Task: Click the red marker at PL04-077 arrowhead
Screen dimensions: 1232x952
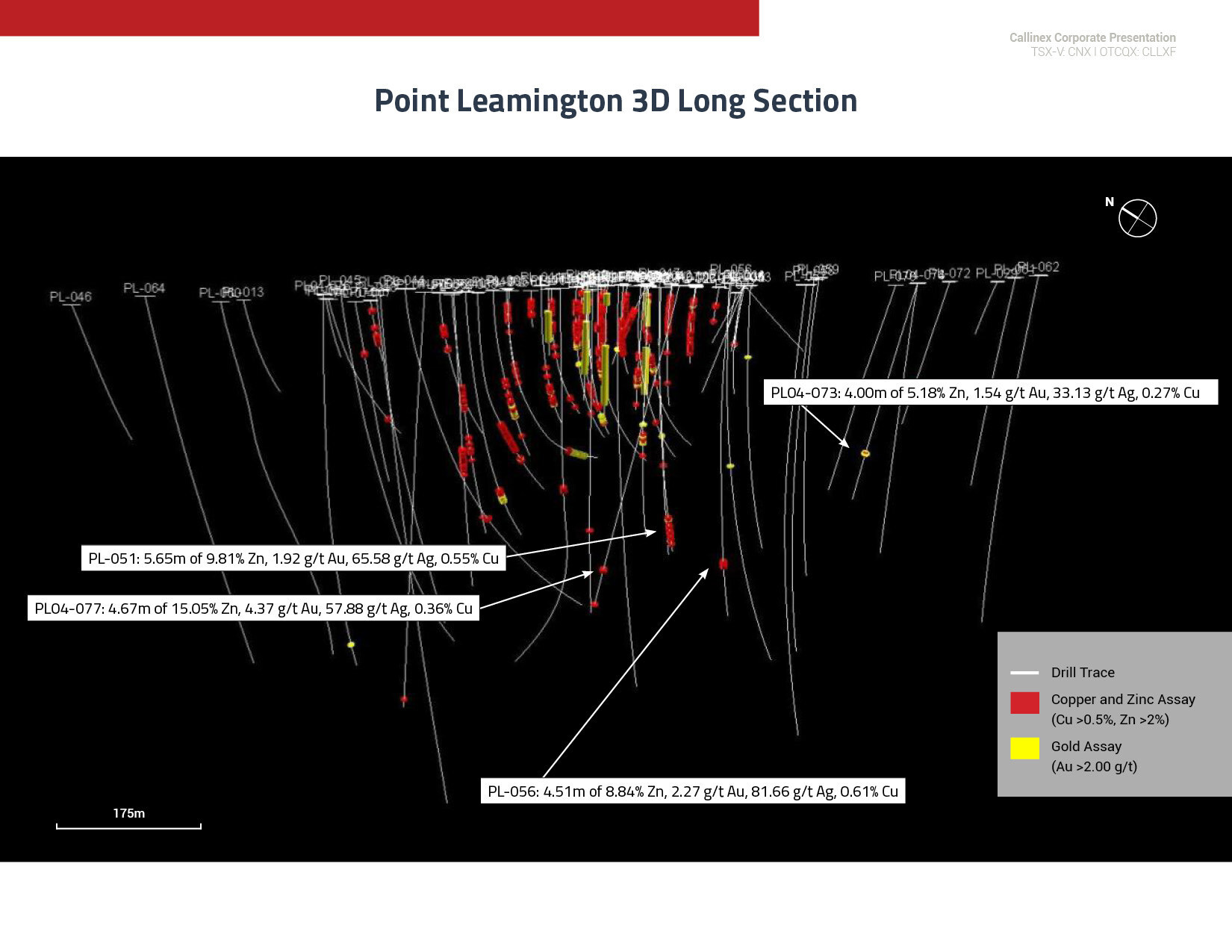Action: click(603, 570)
